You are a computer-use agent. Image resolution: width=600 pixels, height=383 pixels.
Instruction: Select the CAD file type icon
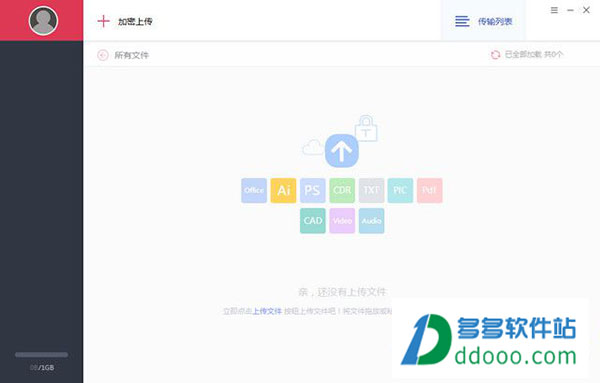tap(313, 221)
